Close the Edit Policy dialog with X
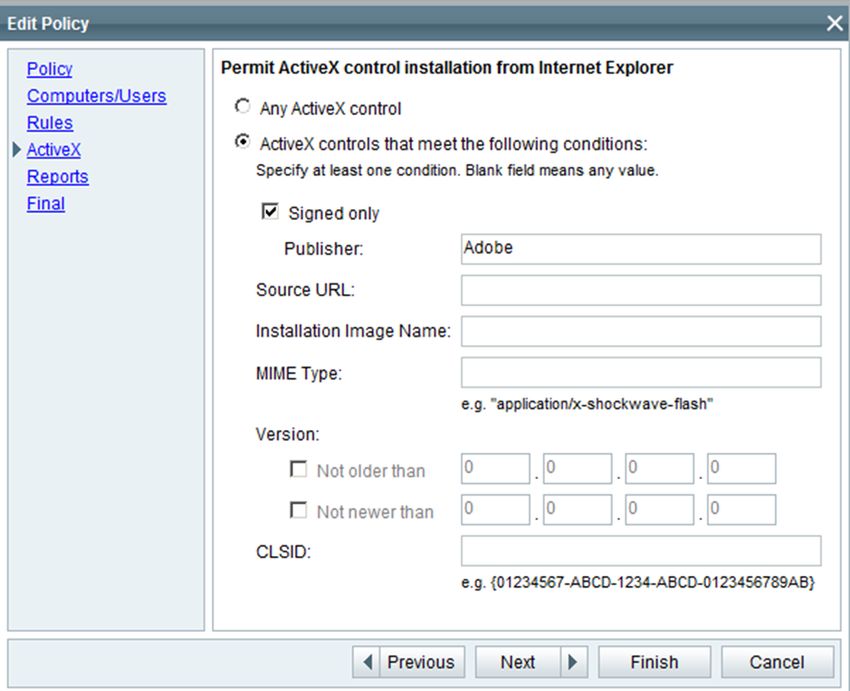The height and width of the screenshot is (691, 850). (835, 23)
